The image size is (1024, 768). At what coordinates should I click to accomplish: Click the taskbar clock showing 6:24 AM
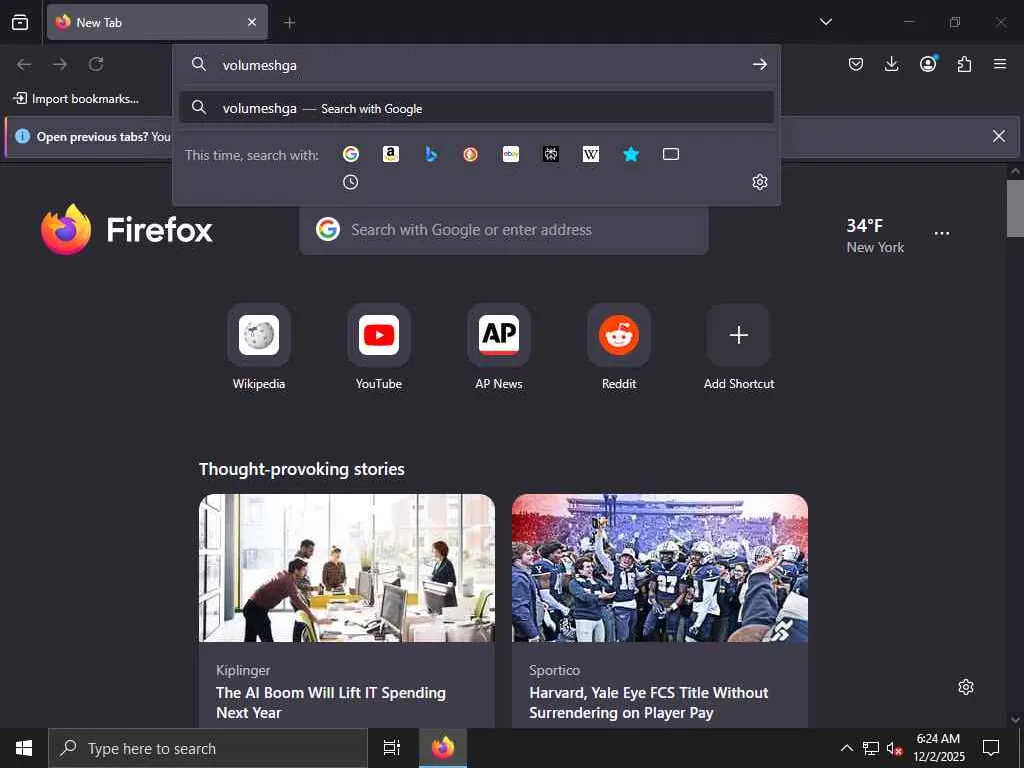click(x=938, y=748)
